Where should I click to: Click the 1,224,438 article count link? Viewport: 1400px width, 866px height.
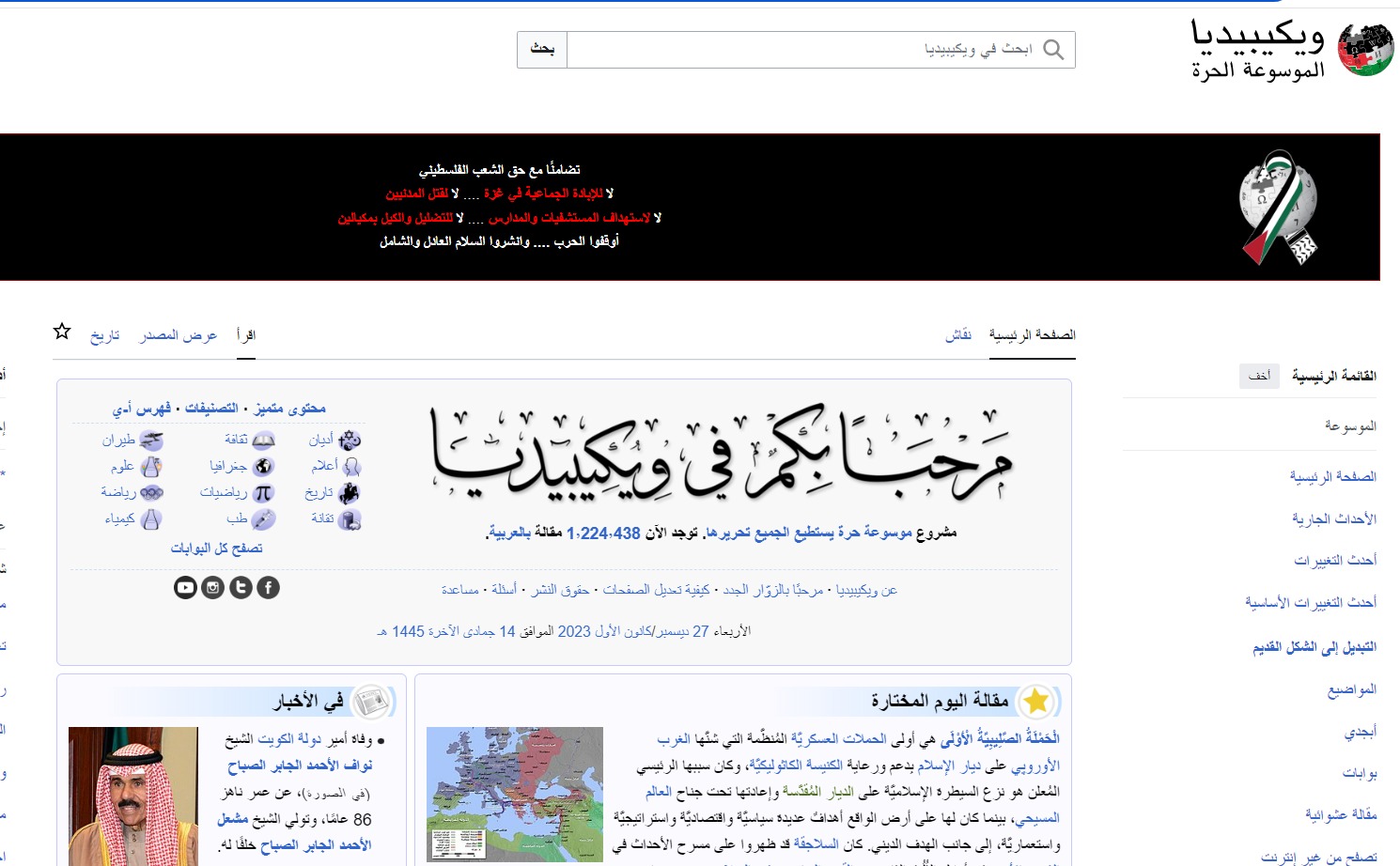pyautogui.click(x=603, y=533)
